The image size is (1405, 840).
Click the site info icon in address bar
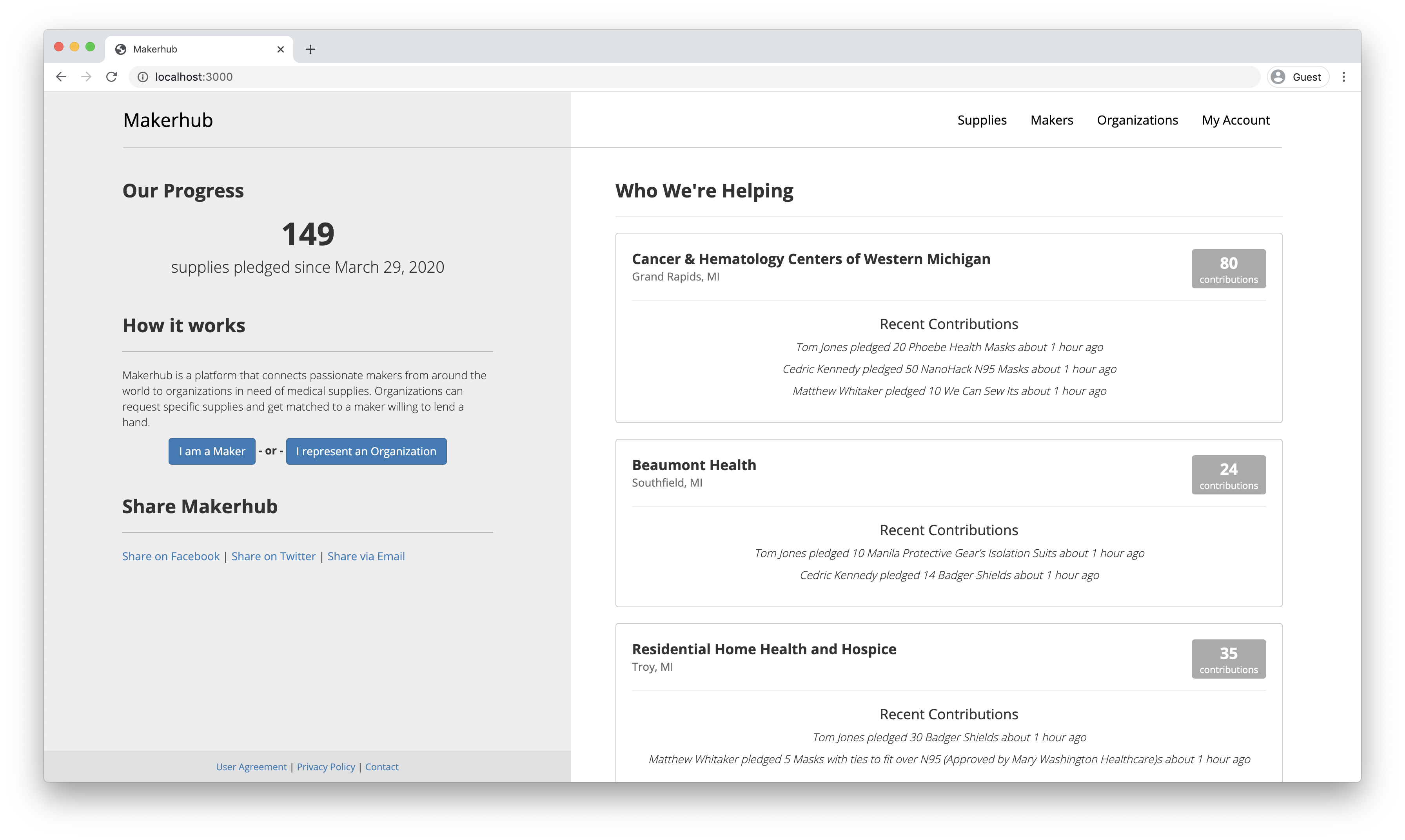[x=143, y=77]
